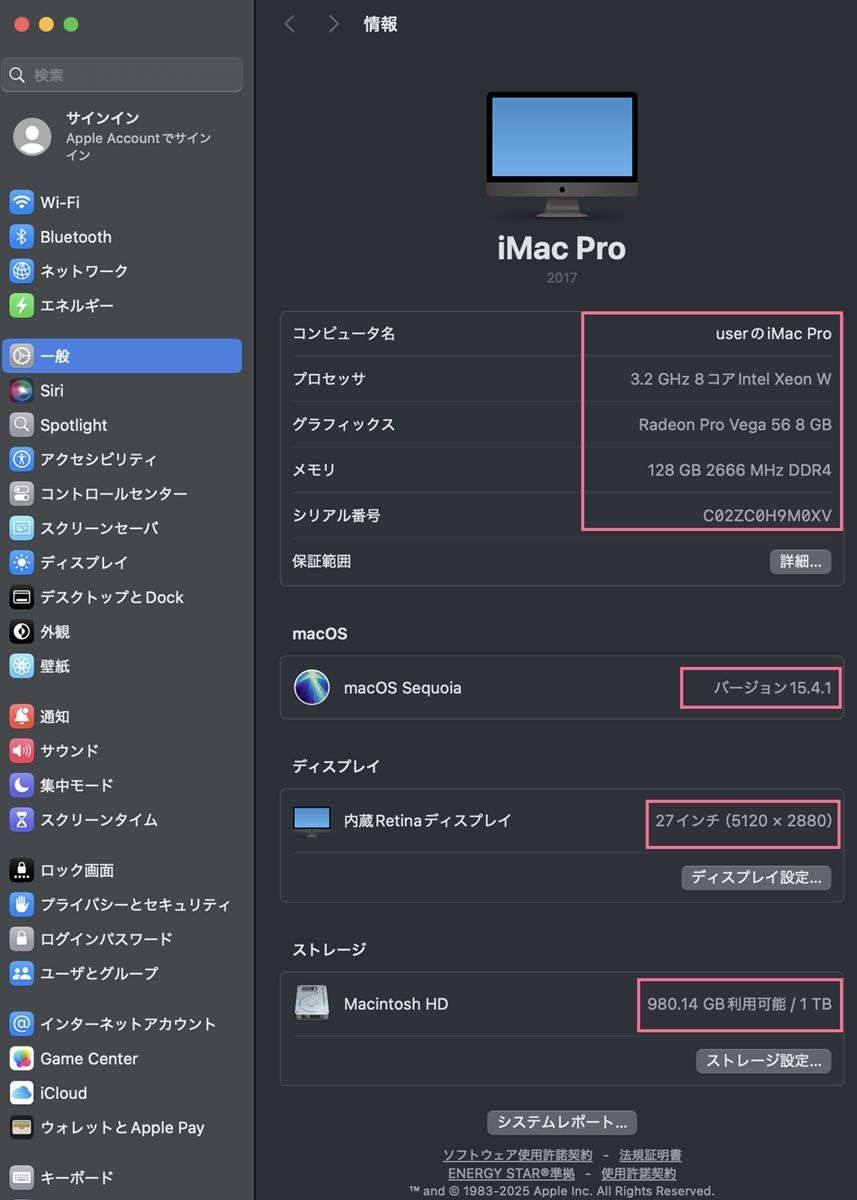Click serial number C02ZC0H9M0XV

[x=767, y=516]
